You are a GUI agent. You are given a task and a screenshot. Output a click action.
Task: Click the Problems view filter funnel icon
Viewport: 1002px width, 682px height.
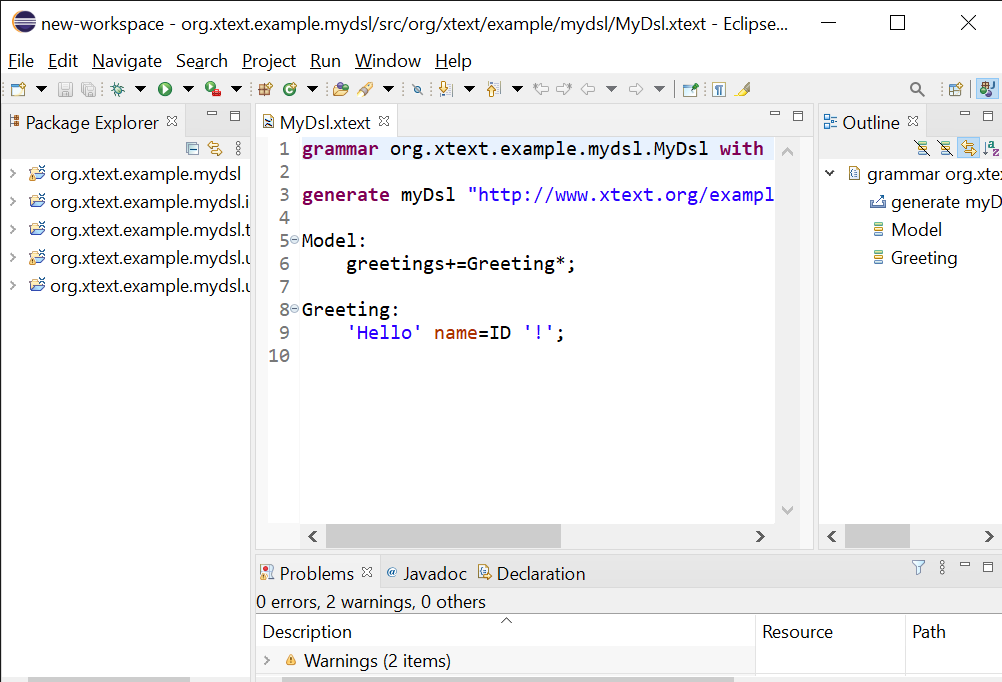[x=918, y=568]
